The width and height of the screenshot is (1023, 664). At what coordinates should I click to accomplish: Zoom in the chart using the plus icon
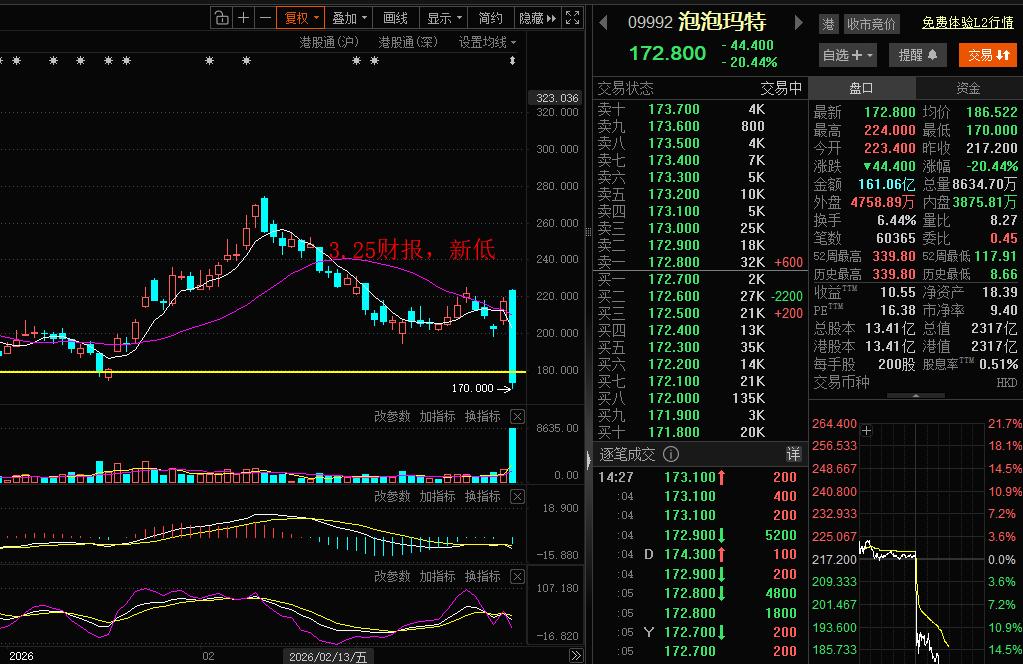click(x=242, y=17)
